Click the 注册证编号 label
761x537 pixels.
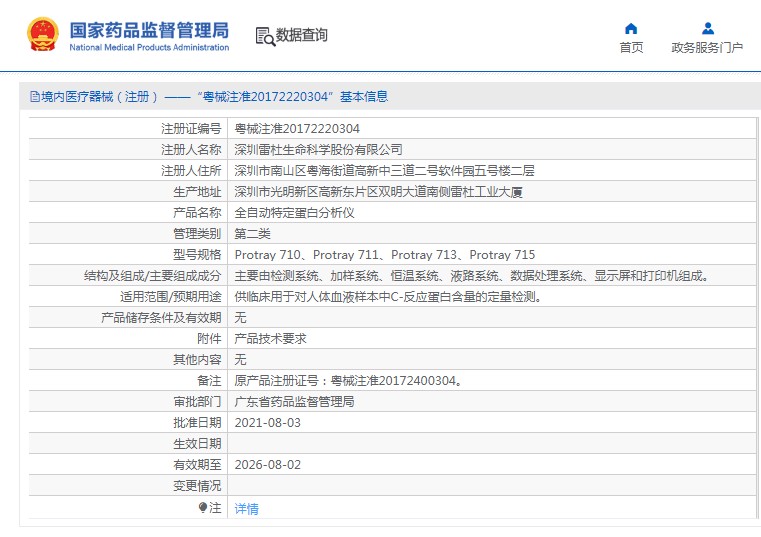pos(191,129)
